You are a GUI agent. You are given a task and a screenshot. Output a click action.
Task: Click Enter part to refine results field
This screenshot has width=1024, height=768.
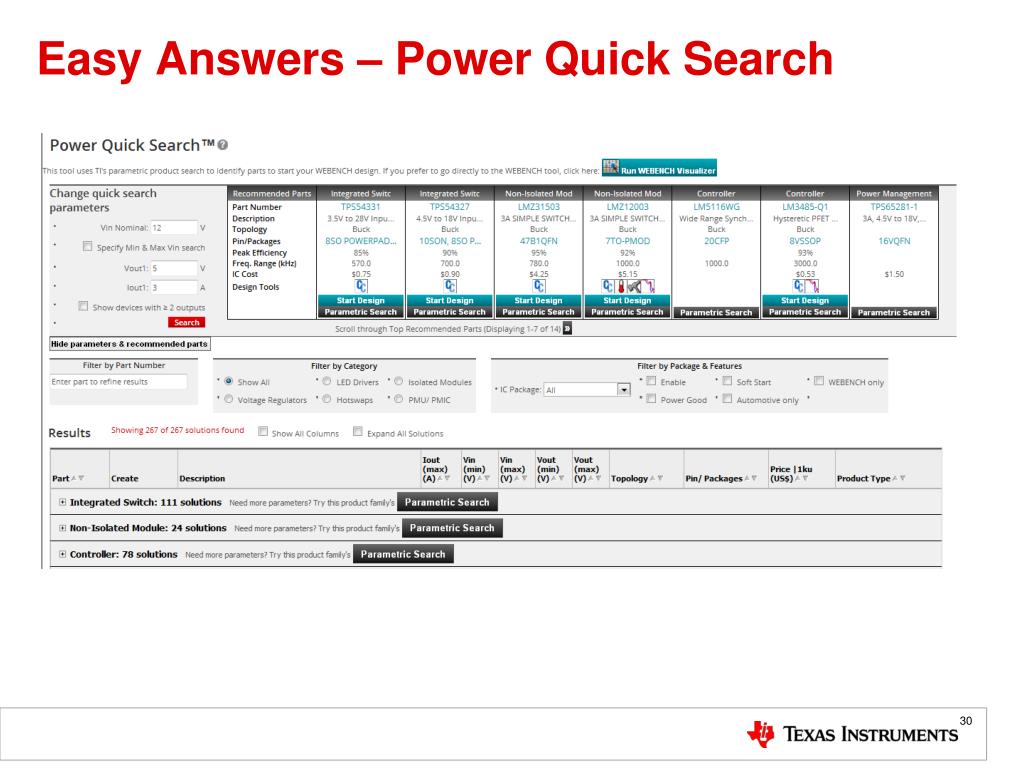(119, 382)
